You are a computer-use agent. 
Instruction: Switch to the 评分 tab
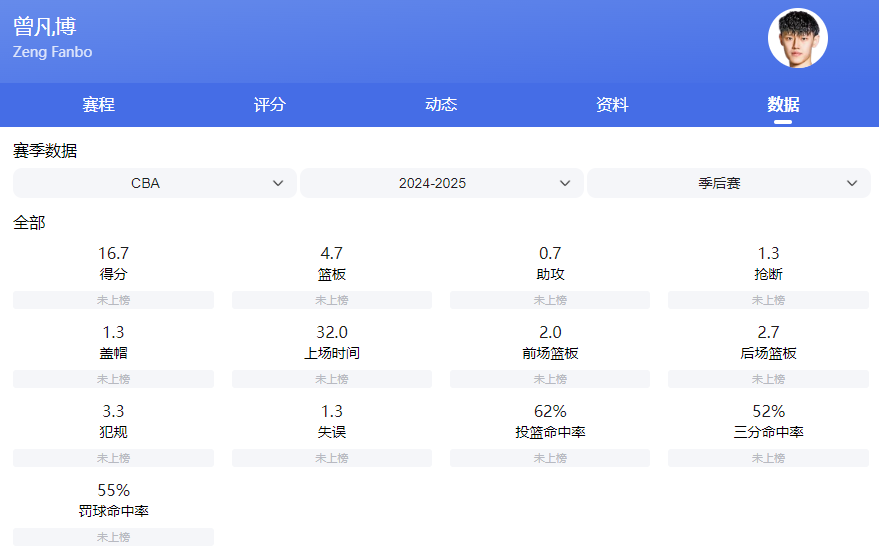270,104
